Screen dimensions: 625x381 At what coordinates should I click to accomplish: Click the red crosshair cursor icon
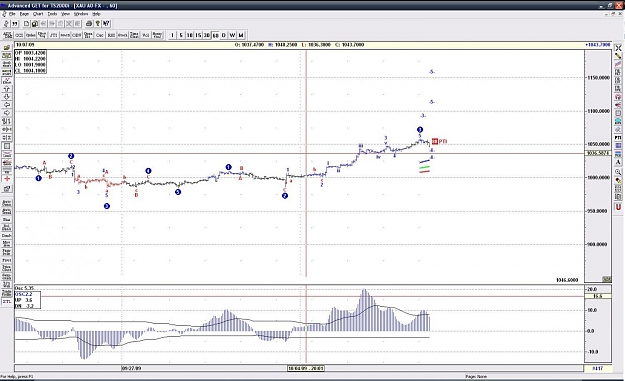7,179
